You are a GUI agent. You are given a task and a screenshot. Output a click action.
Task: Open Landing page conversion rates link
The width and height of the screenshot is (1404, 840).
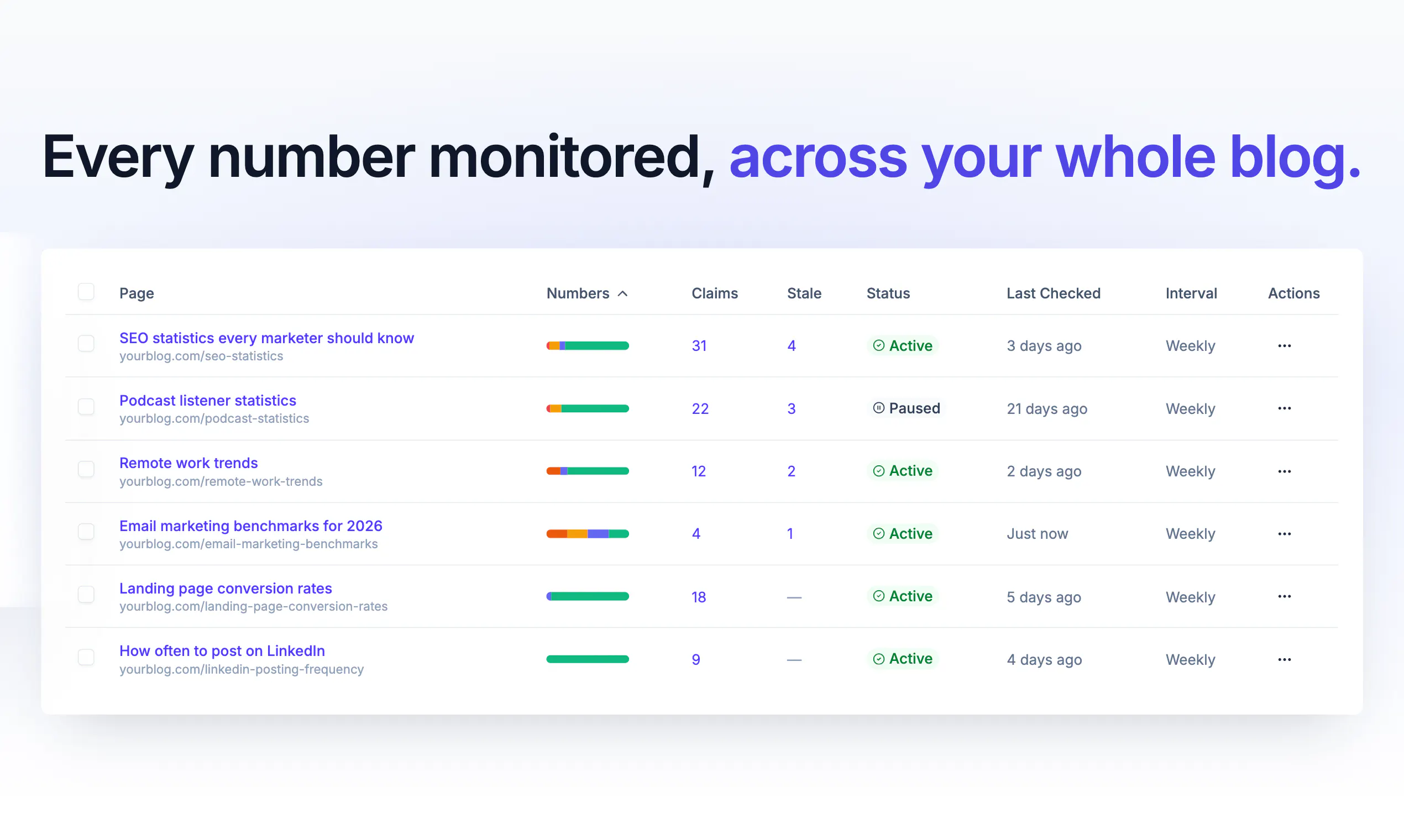click(226, 588)
